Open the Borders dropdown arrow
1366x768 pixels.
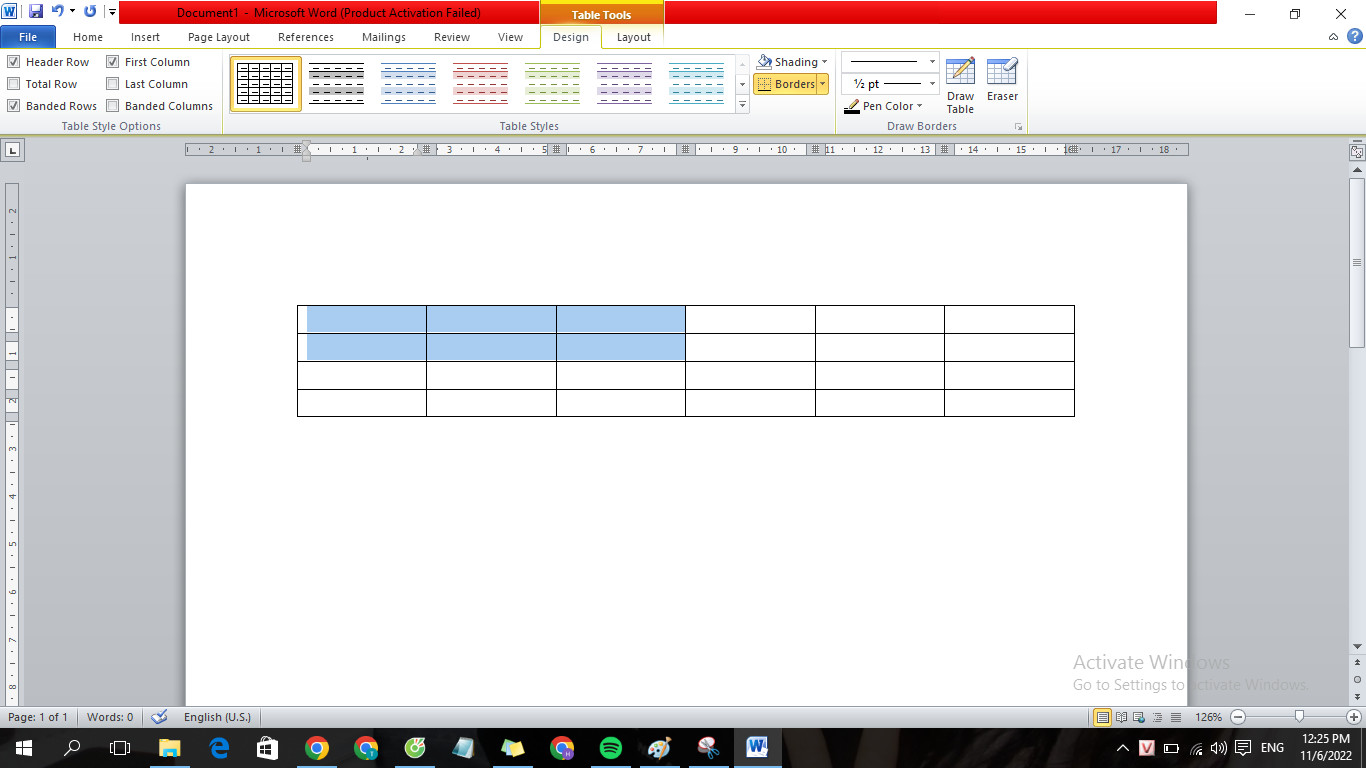[x=823, y=84]
